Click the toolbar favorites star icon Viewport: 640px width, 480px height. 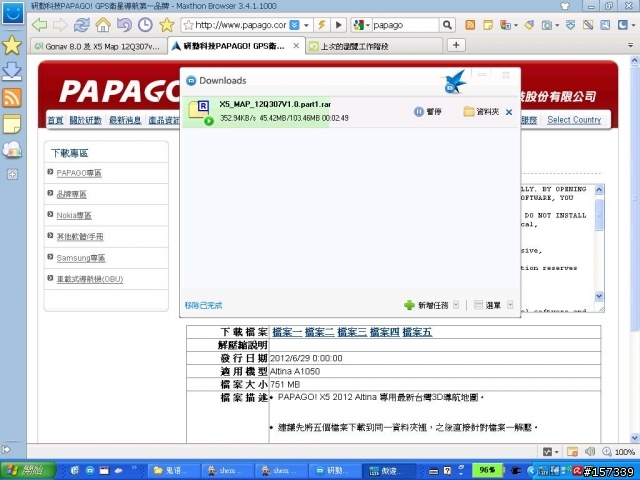[x=167, y=25]
